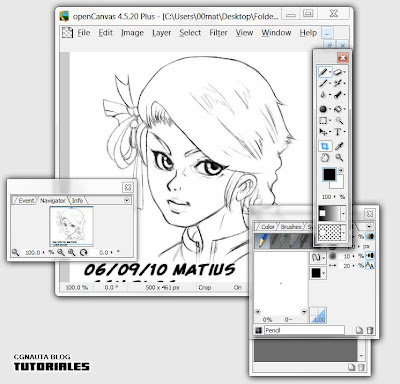Switch to the Color tab
The height and width of the screenshot is (384, 400).
(267, 227)
